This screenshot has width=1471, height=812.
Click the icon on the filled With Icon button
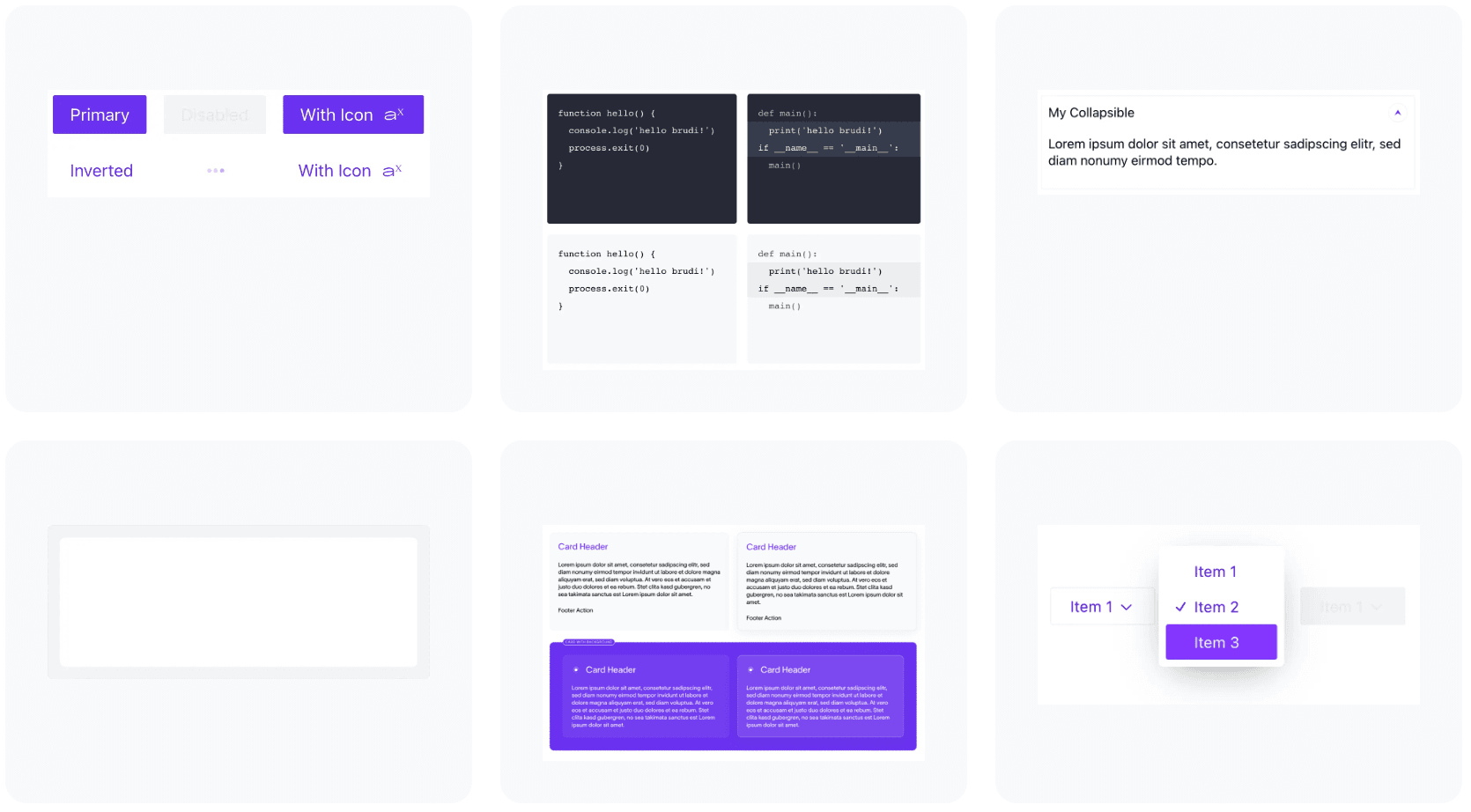tap(394, 114)
